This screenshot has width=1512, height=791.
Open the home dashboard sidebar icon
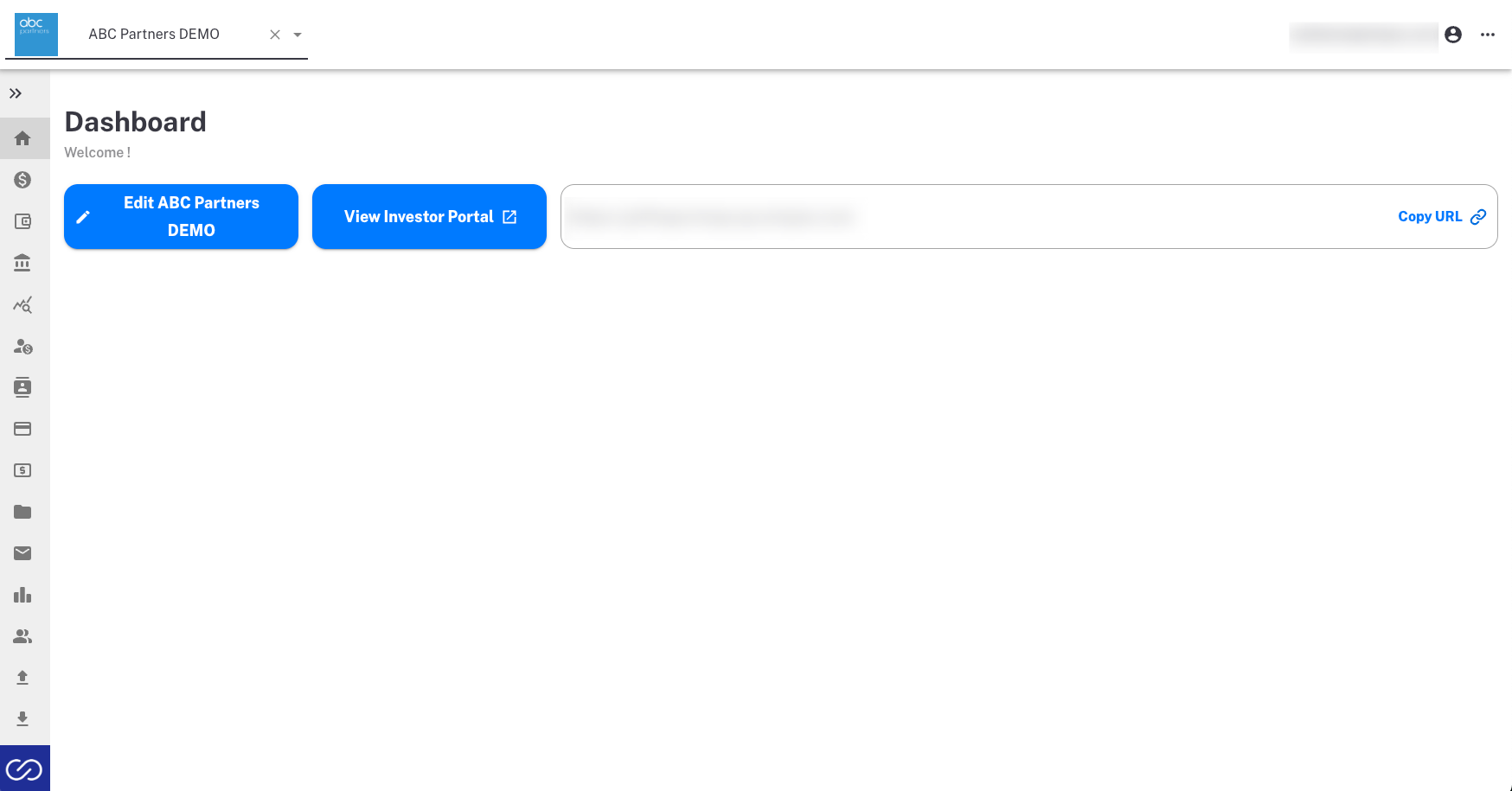tap(22, 138)
